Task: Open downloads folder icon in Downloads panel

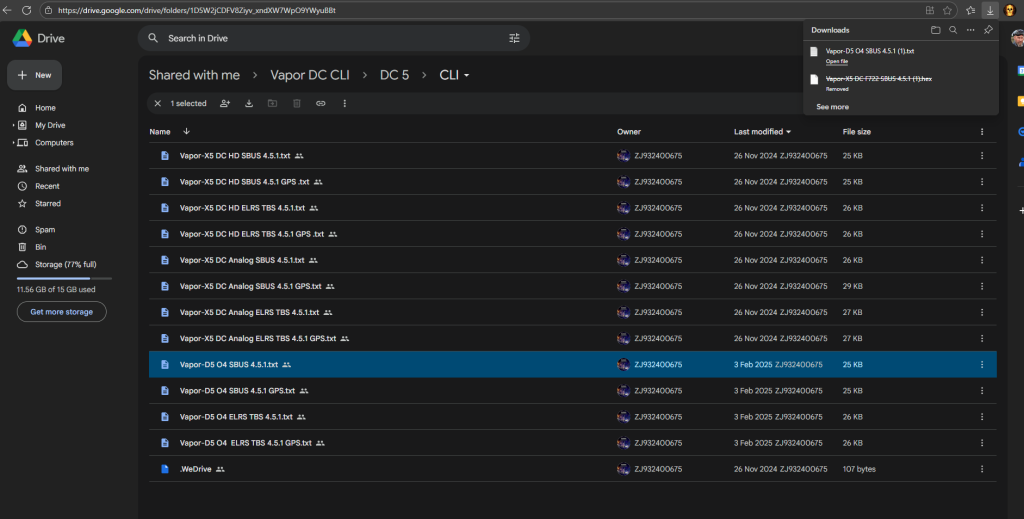Action: click(935, 30)
